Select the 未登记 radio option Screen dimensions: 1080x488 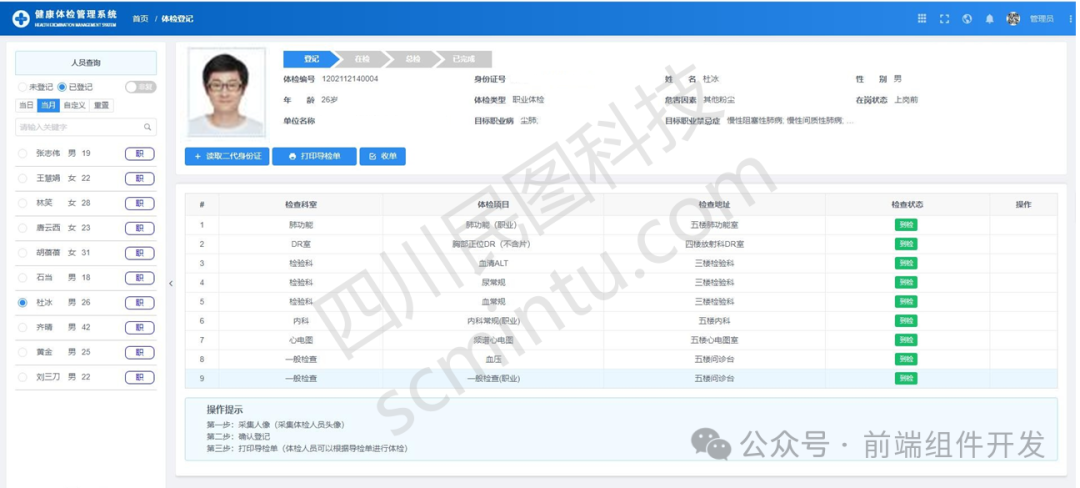pyautogui.click(x=23, y=87)
